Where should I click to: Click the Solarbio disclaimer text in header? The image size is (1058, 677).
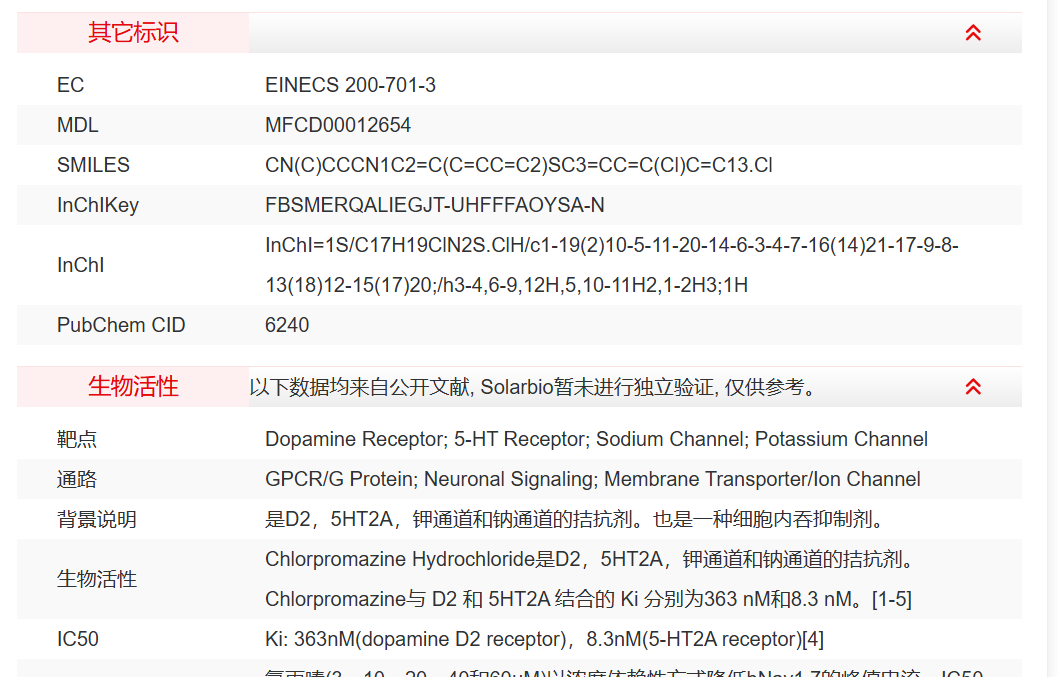click(533, 387)
